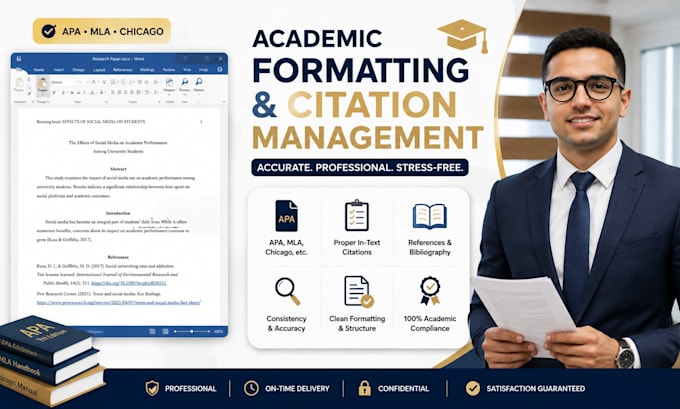Viewport: 680px width, 409px height.
Task: Click the 'Proper In-Text Citations' label
Action: 357,247
